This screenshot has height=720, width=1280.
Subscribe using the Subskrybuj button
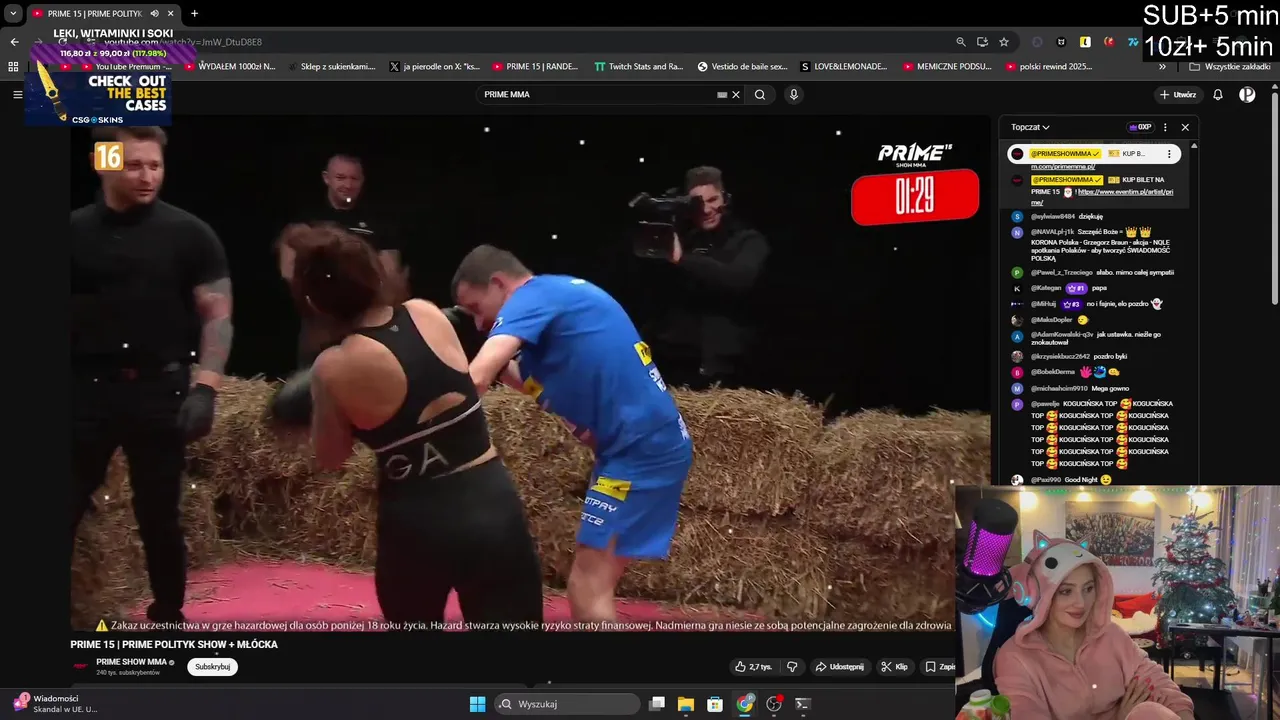[212, 666]
